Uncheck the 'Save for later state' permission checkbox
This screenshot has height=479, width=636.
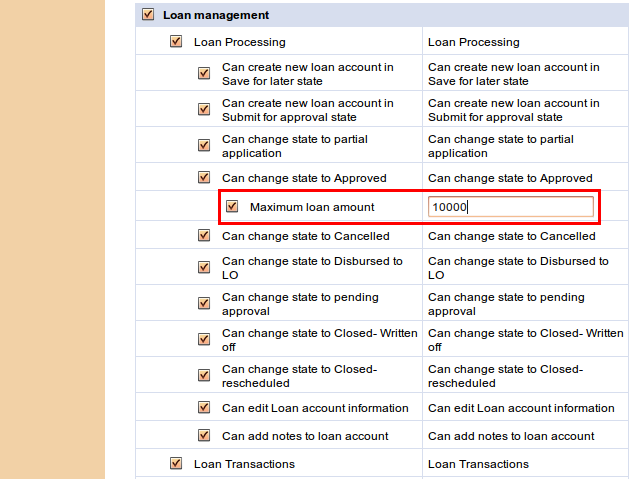click(204, 74)
